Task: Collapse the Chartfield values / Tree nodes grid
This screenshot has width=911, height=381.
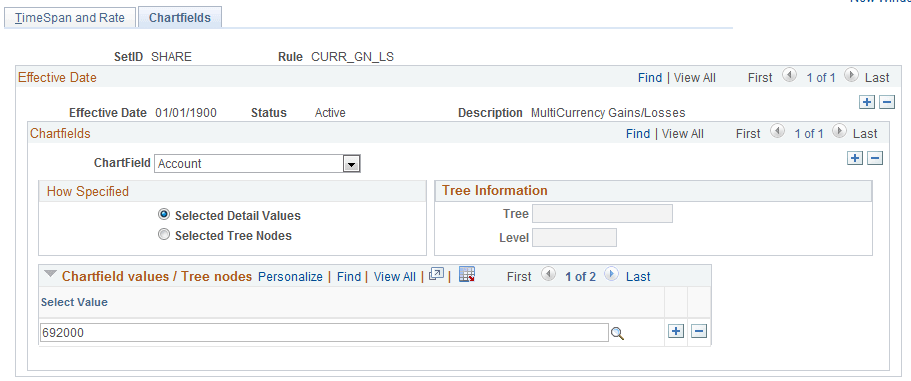Action: click(x=51, y=275)
